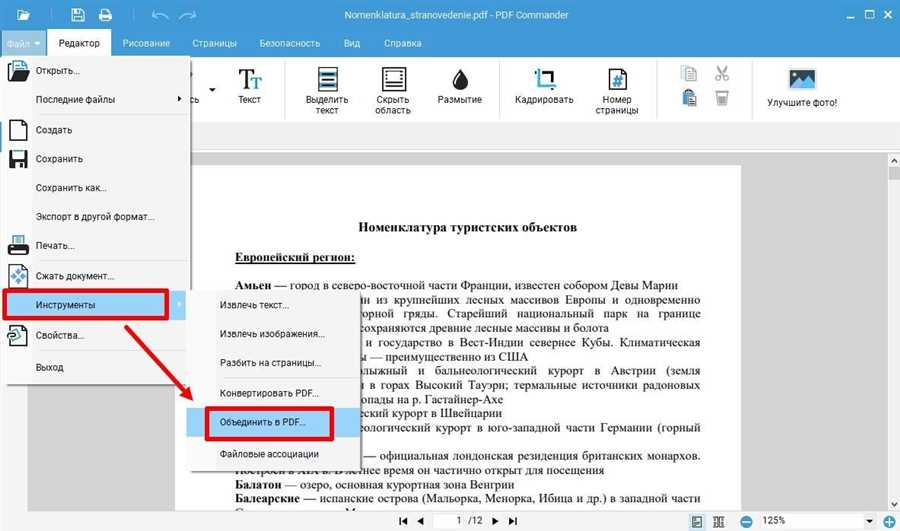This screenshot has width=900, height=531.
Task: Click the Улучшите фото! image icon
Action: pyautogui.click(x=802, y=79)
